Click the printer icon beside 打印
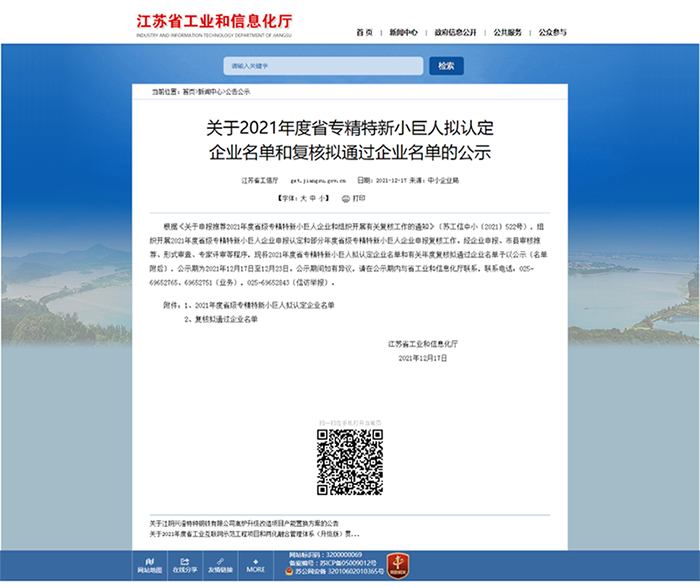Image resolution: width=700 pixels, height=588 pixels. click(x=343, y=198)
